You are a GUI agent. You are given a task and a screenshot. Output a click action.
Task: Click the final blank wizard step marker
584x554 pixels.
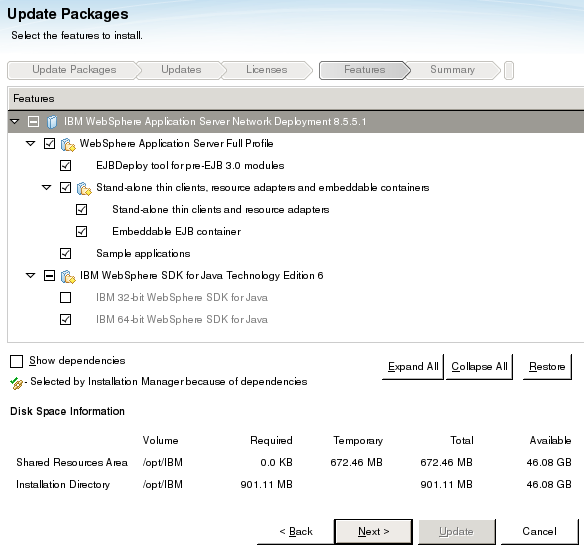[509, 70]
